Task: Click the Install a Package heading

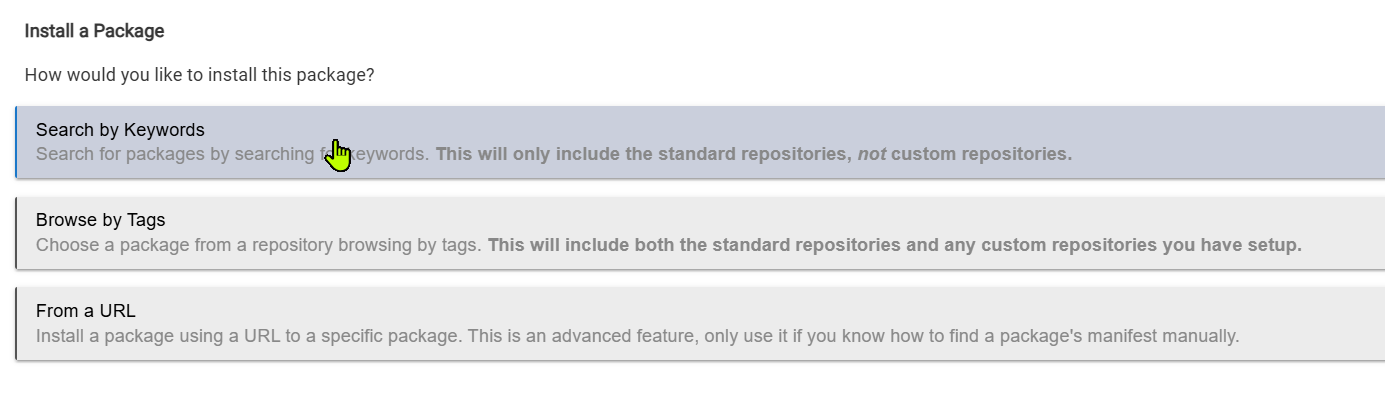Action: pos(94,31)
